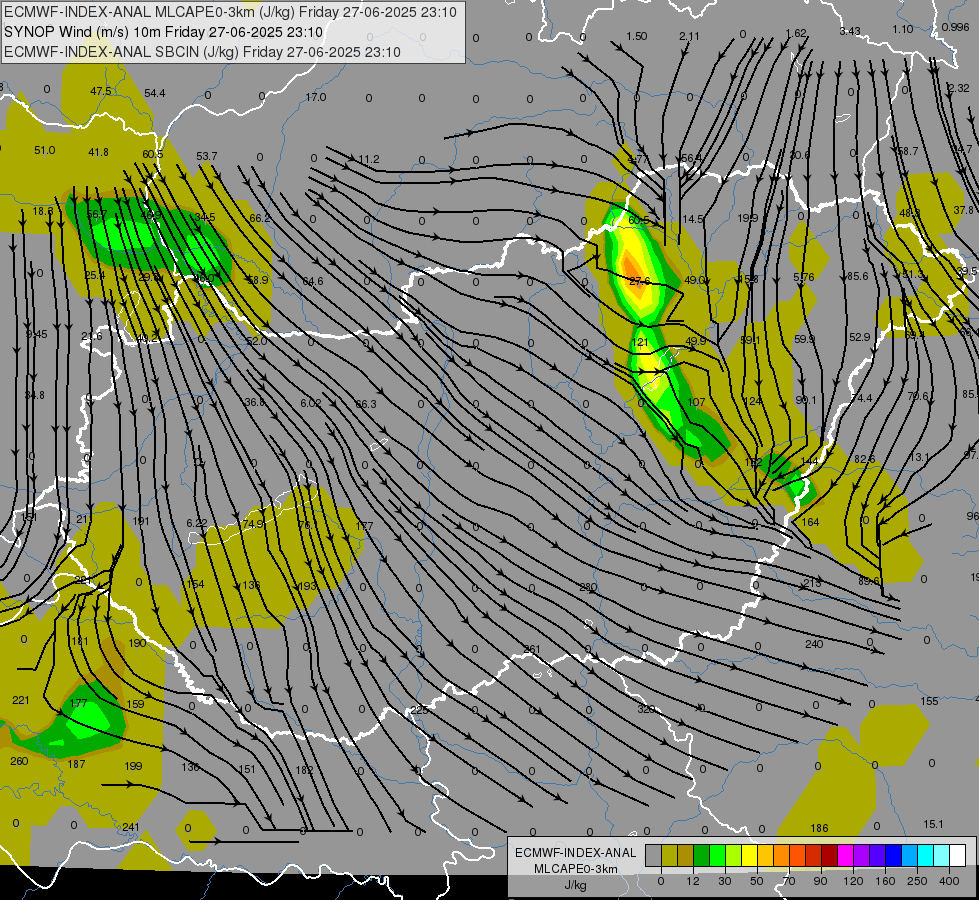
Task: Click the map value 124
Action: tap(752, 401)
